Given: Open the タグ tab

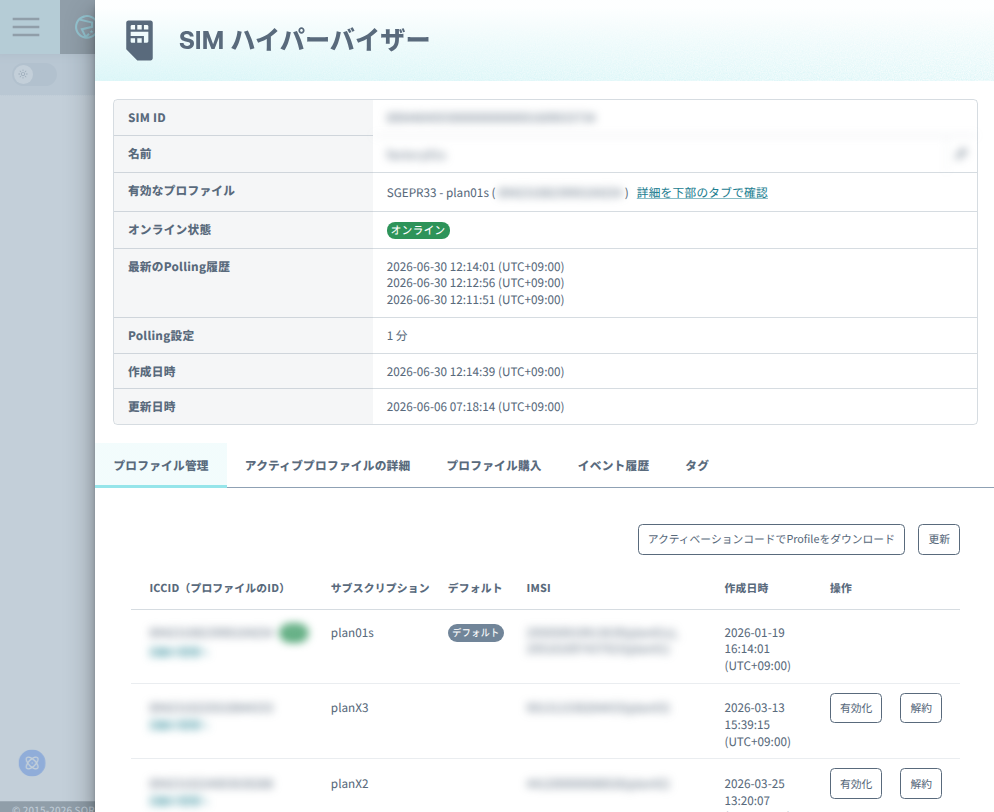Looking at the screenshot, I should coord(697,465).
